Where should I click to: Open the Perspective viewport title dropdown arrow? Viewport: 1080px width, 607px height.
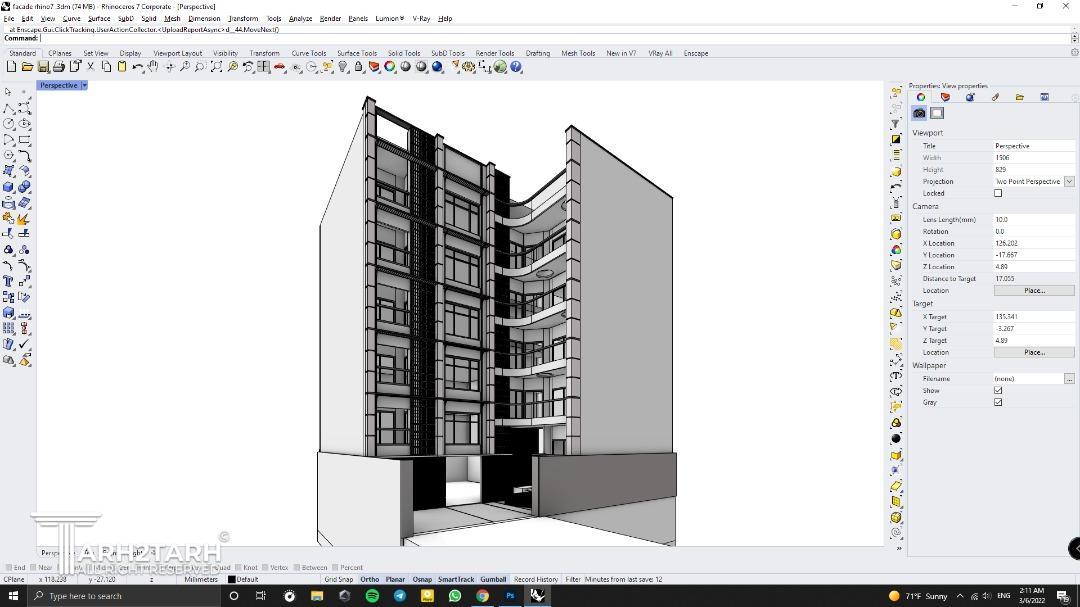[x=84, y=85]
